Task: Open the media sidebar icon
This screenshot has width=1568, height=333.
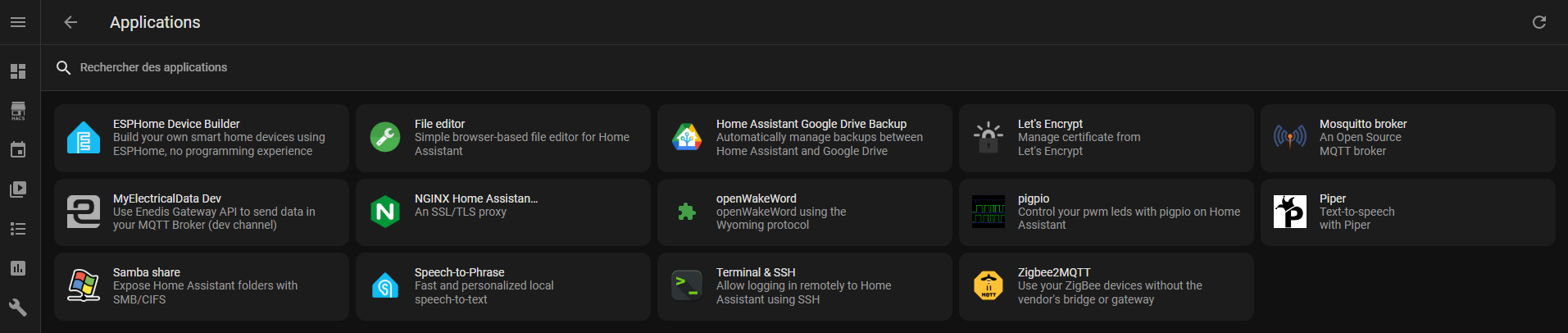Action: pyautogui.click(x=18, y=189)
